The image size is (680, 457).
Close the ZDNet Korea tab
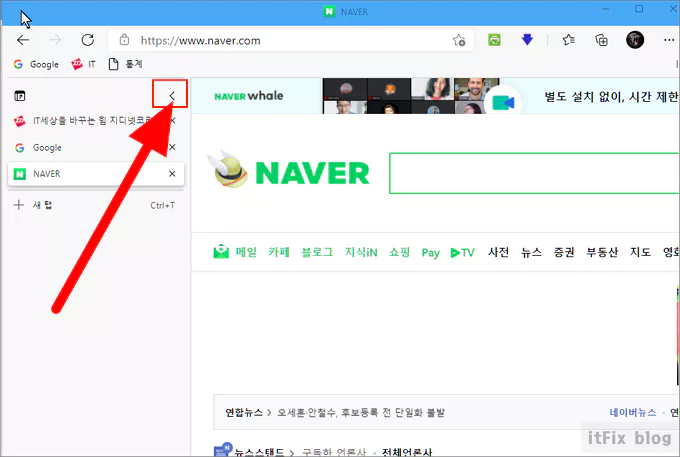pyautogui.click(x=173, y=121)
